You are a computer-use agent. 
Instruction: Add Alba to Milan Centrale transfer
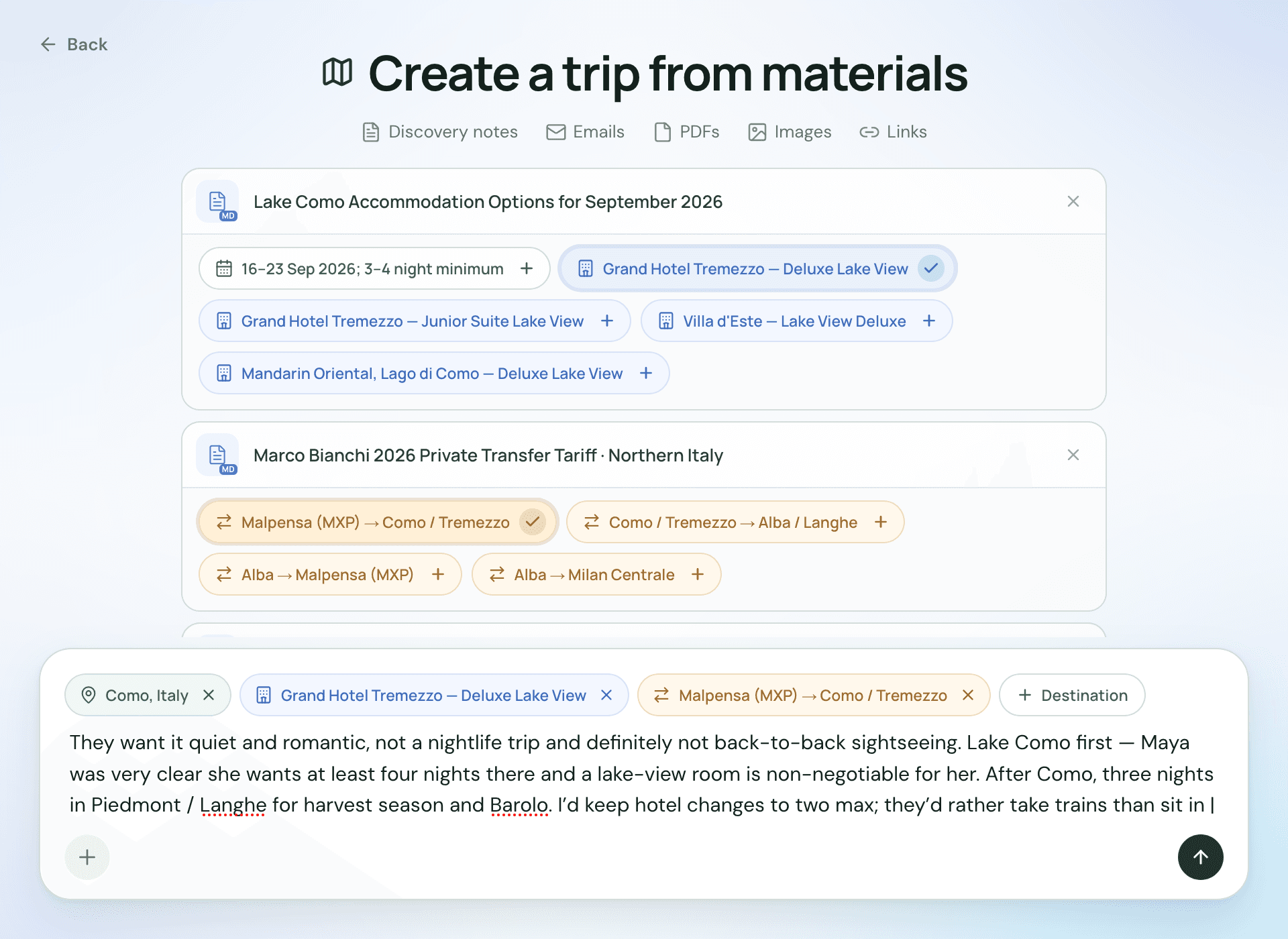pyautogui.click(x=698, y=574)
